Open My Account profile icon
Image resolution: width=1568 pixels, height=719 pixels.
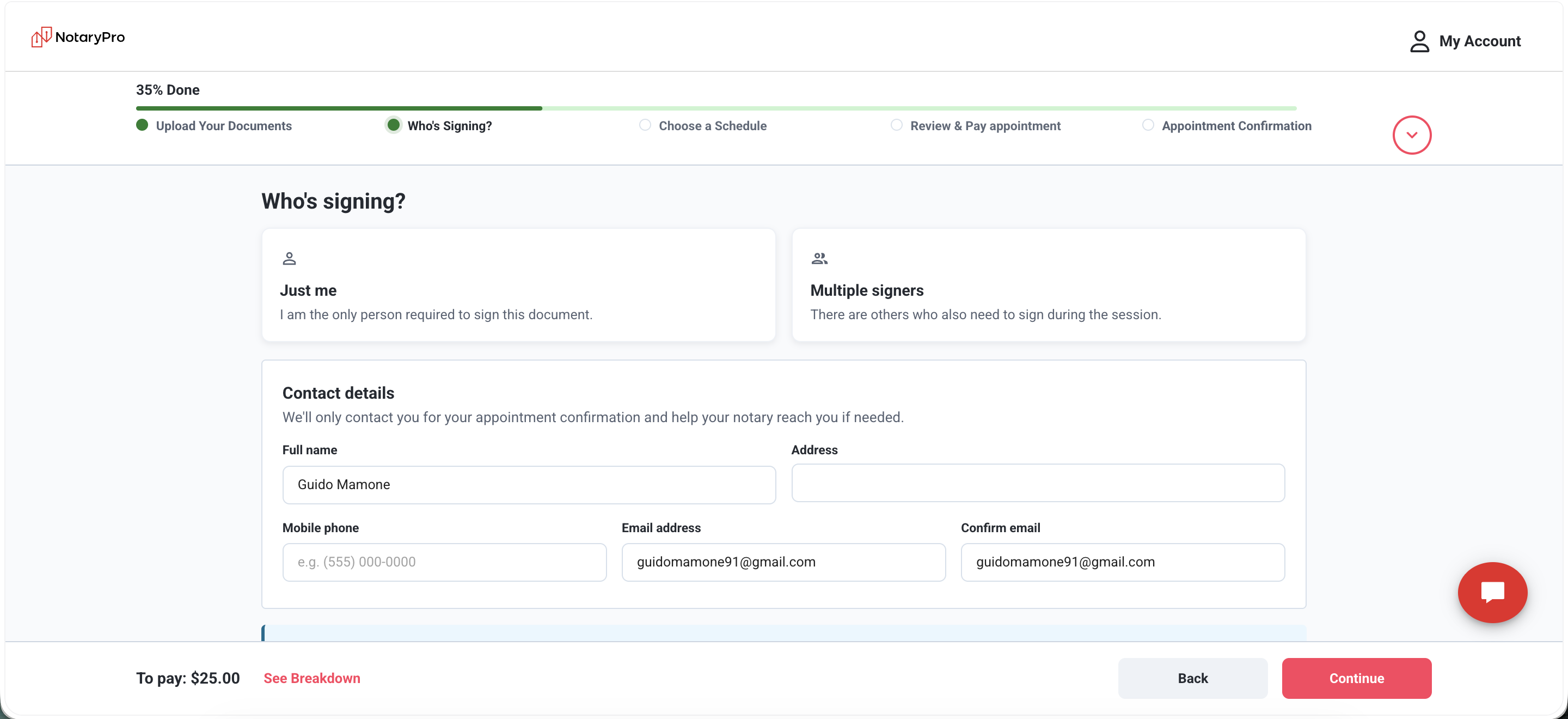click(x=1419, y=41)
